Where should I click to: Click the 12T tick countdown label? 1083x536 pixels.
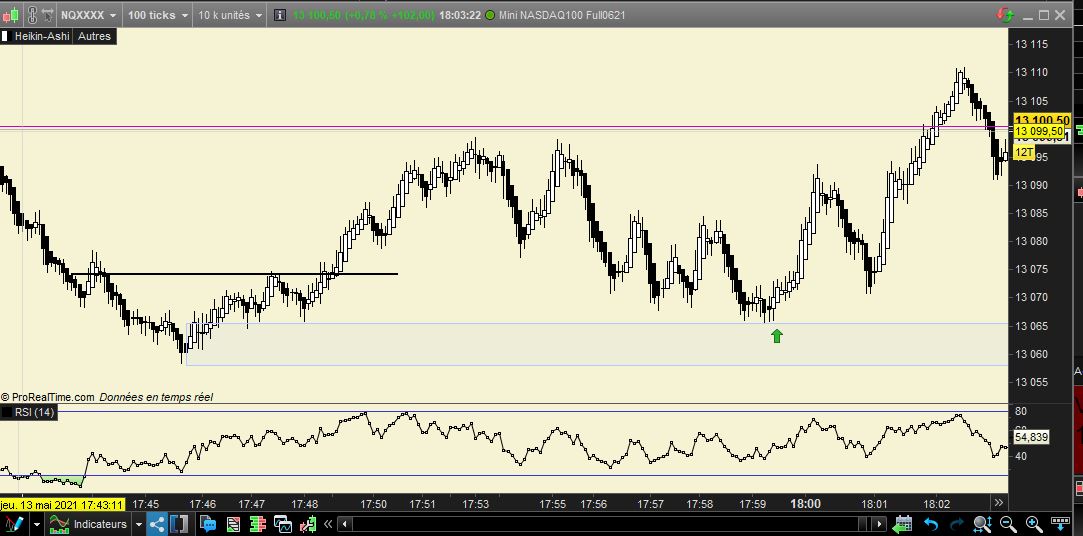click(x=1024, y=153)
